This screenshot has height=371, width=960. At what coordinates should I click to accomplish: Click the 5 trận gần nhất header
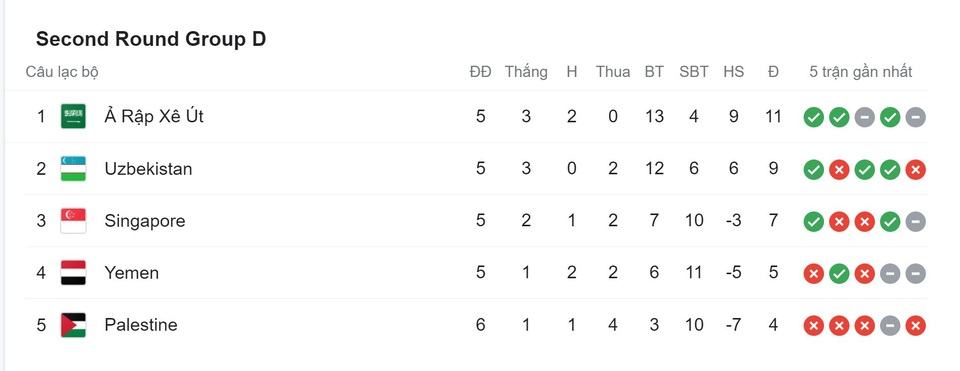pos(860,72)
